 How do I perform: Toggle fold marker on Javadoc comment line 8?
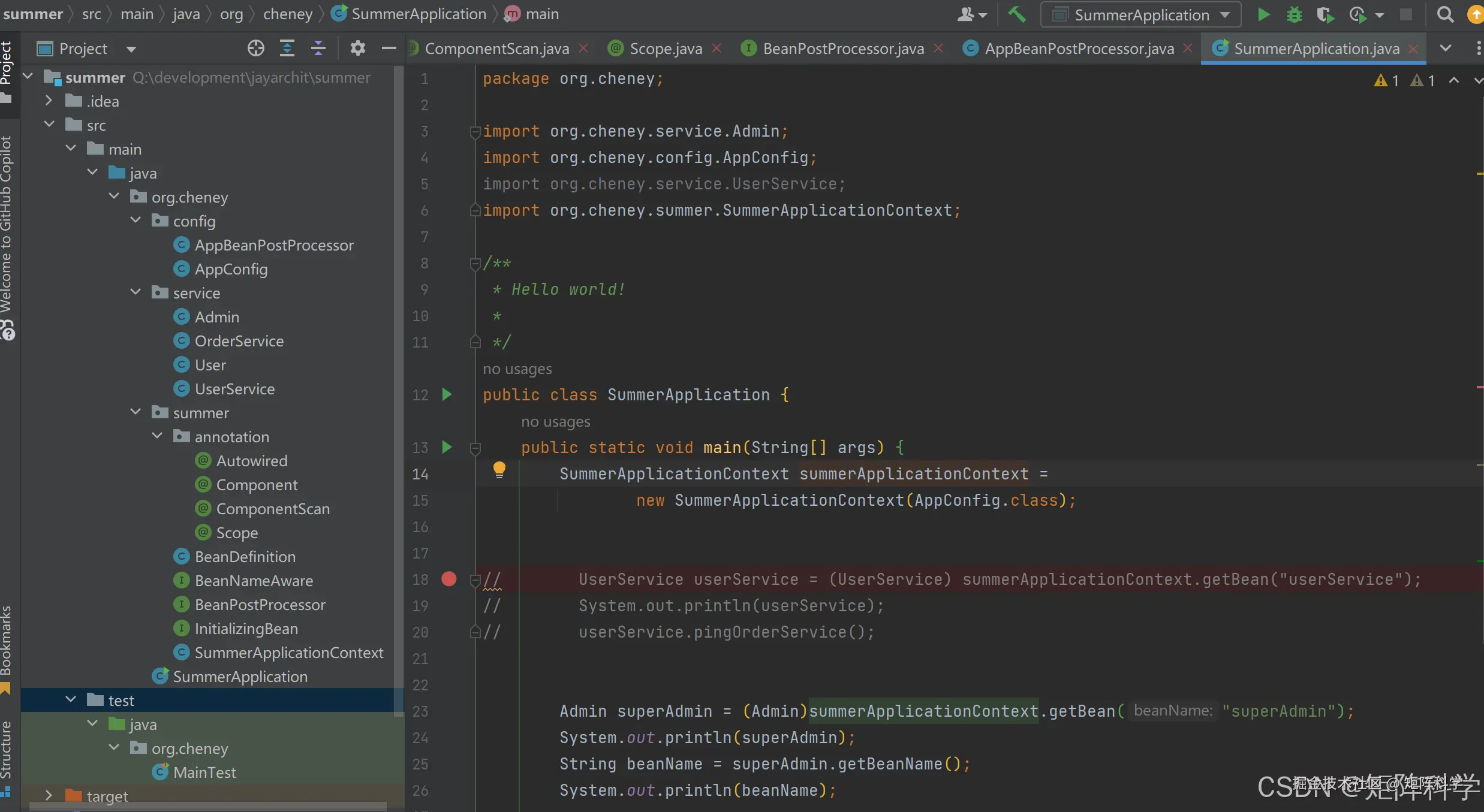pyautogui.click(x=475, y=263)
